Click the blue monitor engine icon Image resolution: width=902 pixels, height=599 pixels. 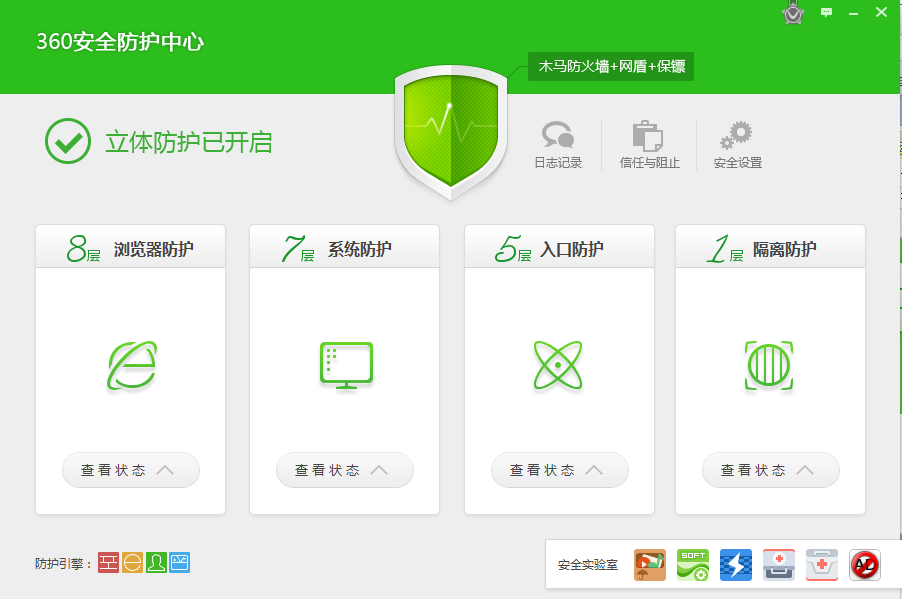tap(179, 562)
